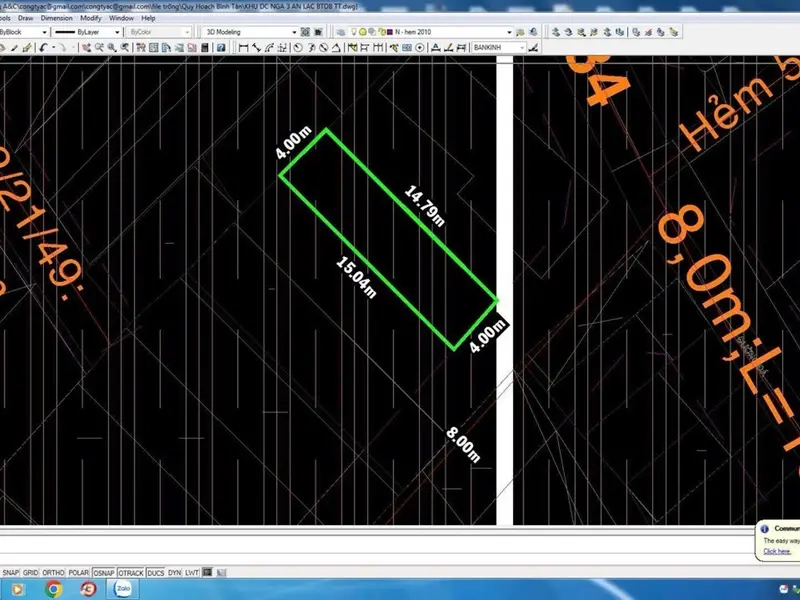800x600 pixels.
Task: Open the 3D Modeling workspace dropdown
Action: pyautogui.click(x=294, y=32)
